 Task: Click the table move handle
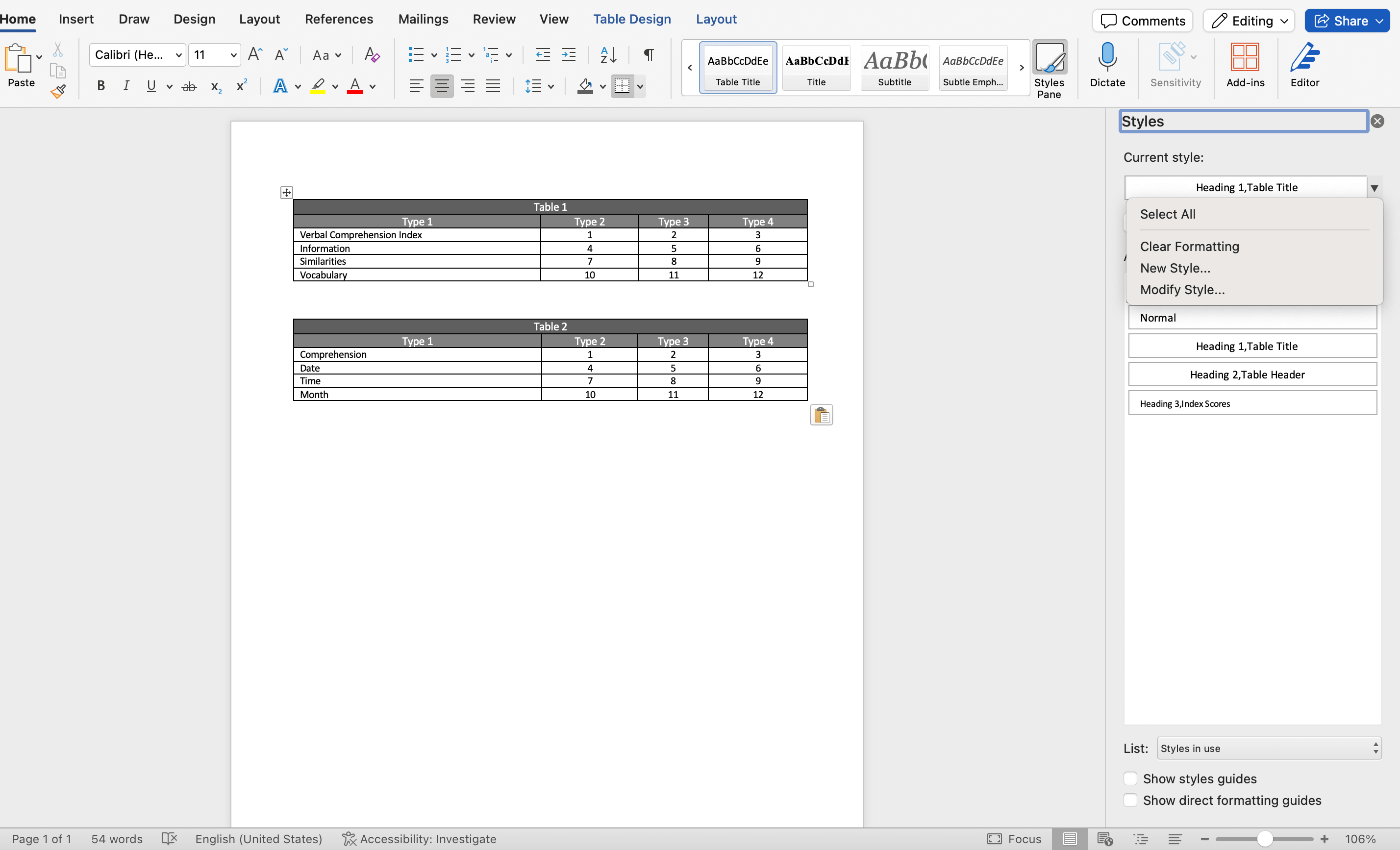(286, 193)
